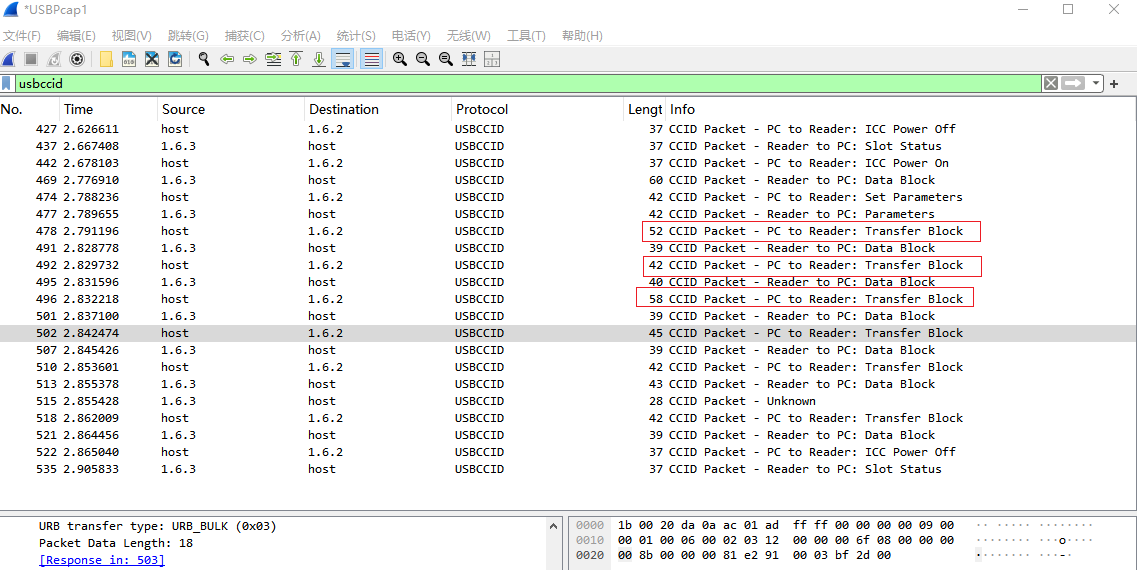Open the 无线(W) menu

point(468,36)
